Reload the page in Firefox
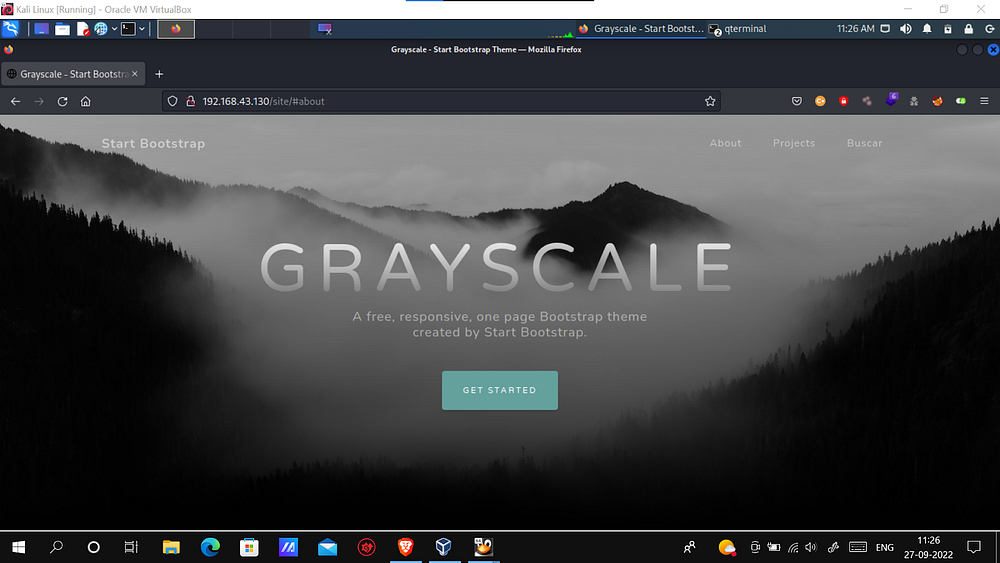 pyautogui.click(x=62, y=101)
